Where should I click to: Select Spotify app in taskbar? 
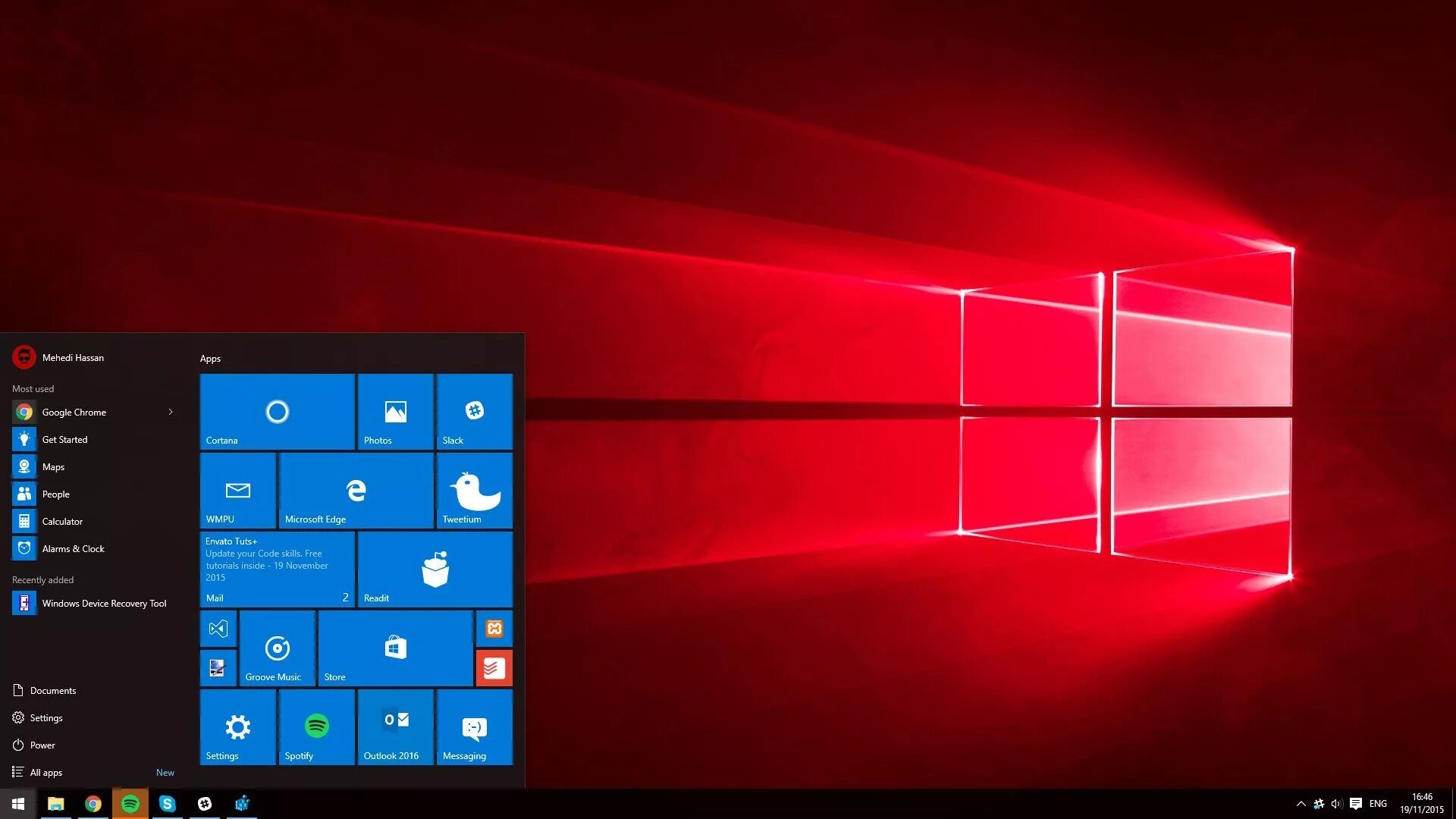pyautogui.click(x=128, y=803)
